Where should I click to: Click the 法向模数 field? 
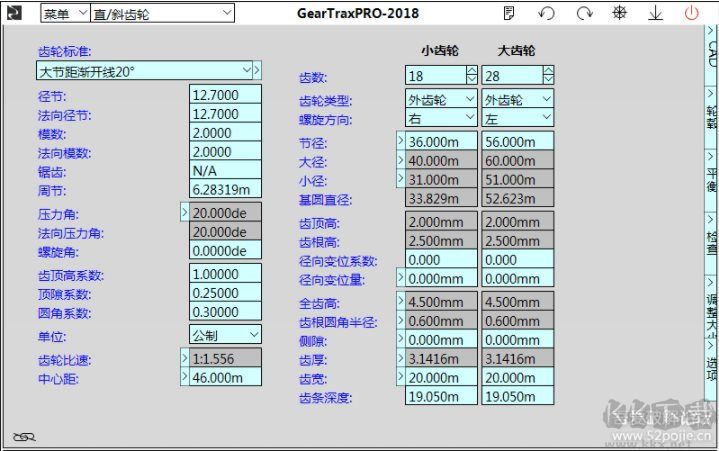pyautogui.click(x=225, y=151)
